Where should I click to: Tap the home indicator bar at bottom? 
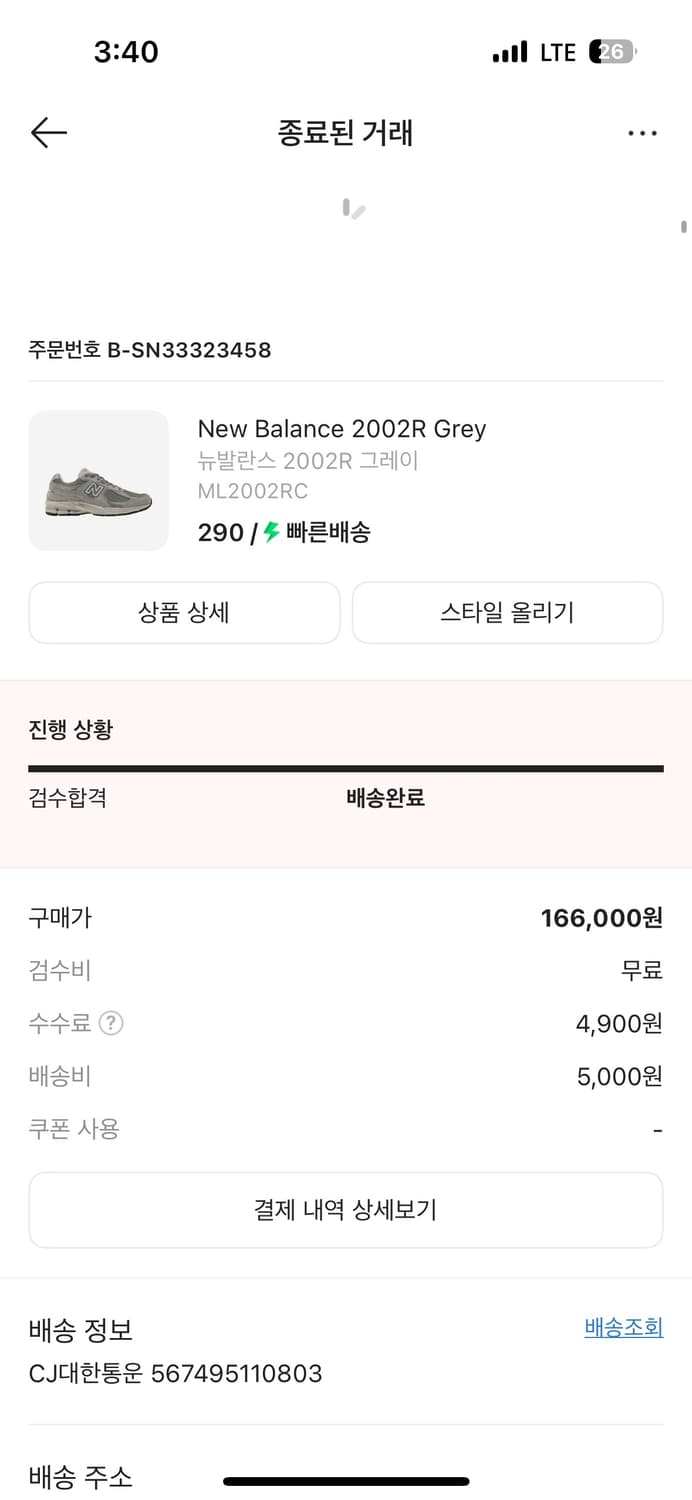345,1481
